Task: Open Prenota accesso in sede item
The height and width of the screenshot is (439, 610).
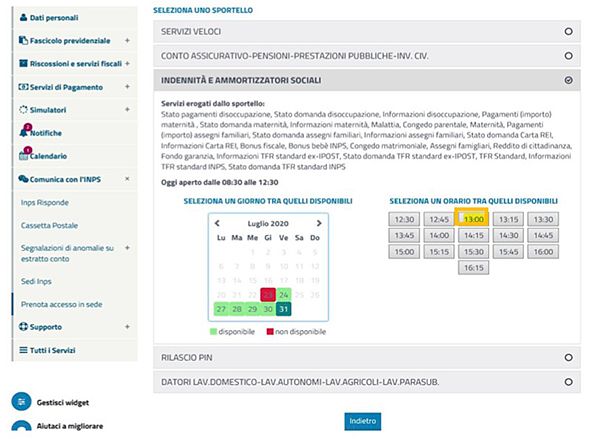Action: 61,304
